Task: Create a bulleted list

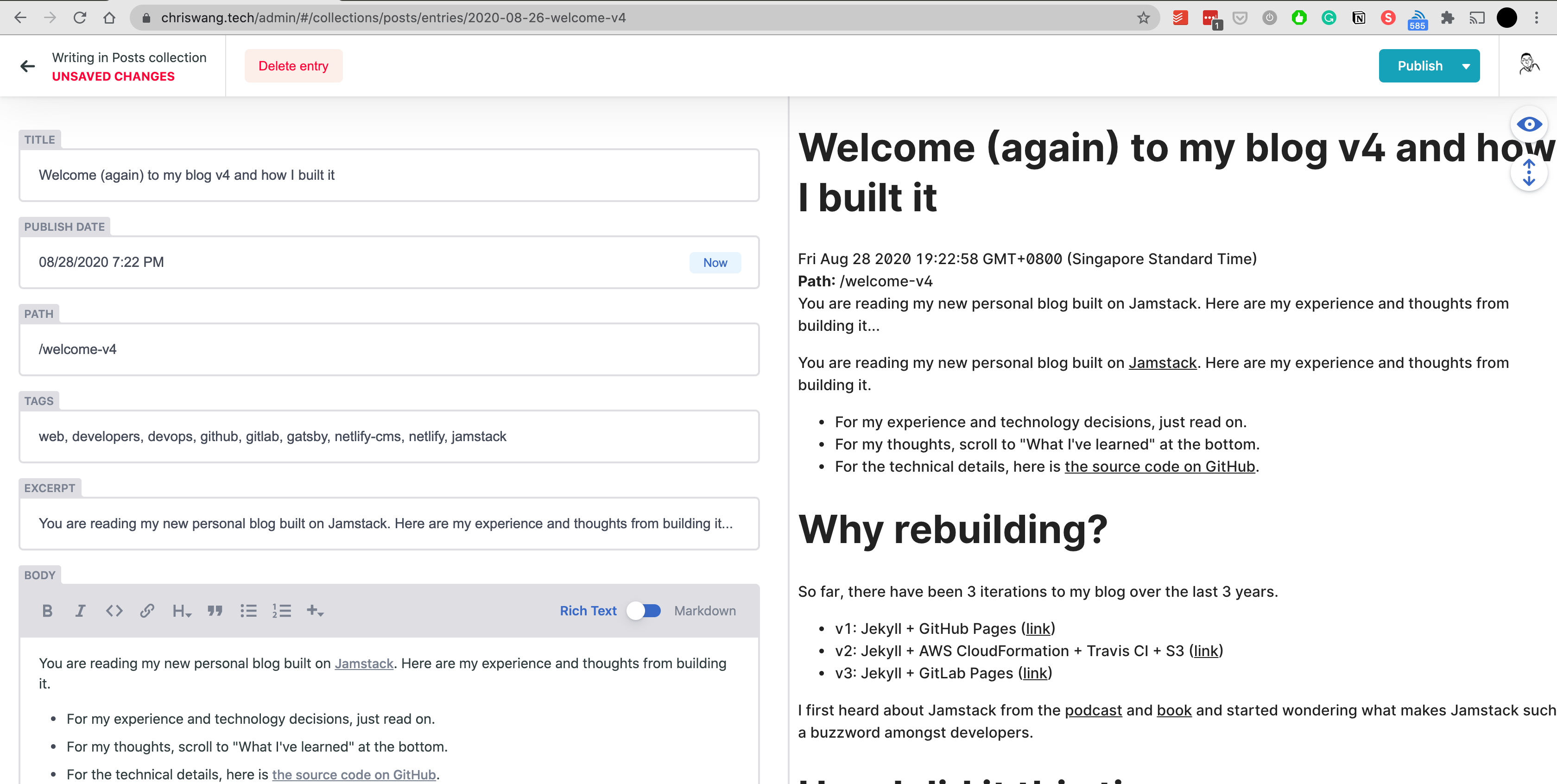Action: (248, 611)
